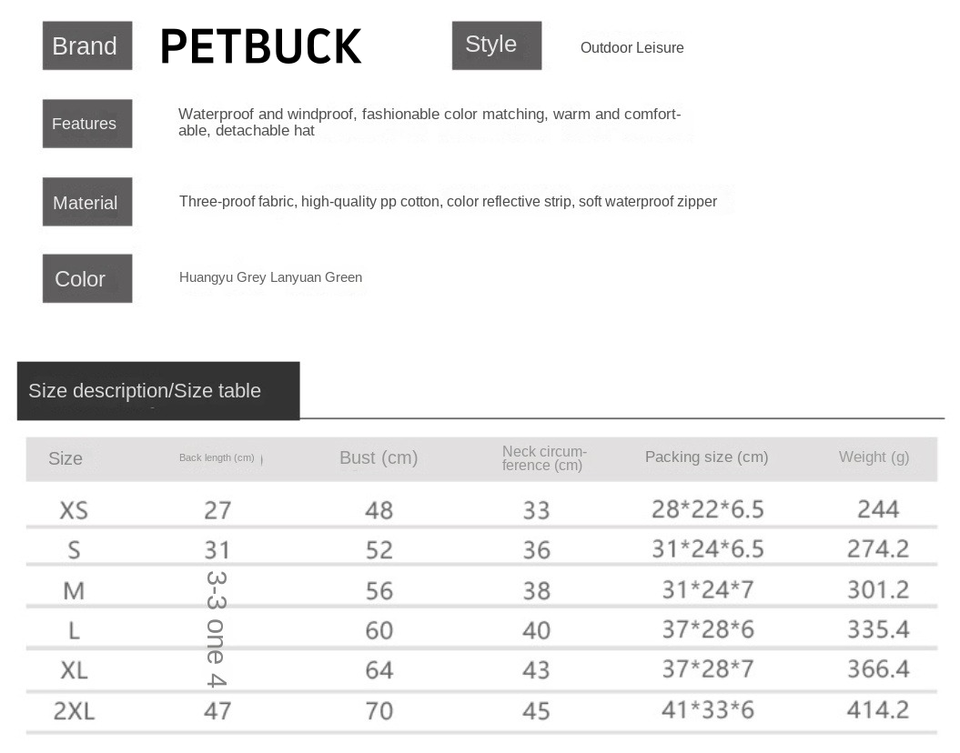The image size is (960, 753).
Task: Select the Back length (cm) header
Action: (218, 458)
